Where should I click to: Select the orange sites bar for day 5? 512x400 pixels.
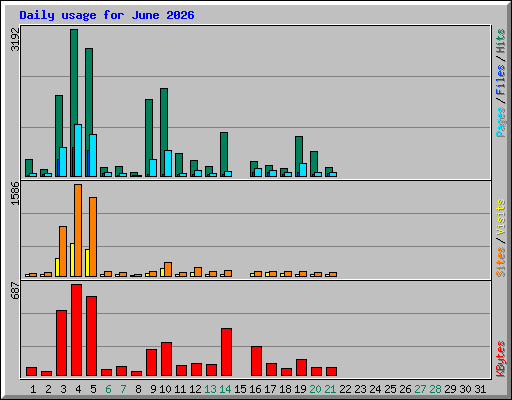coord(93,237)
